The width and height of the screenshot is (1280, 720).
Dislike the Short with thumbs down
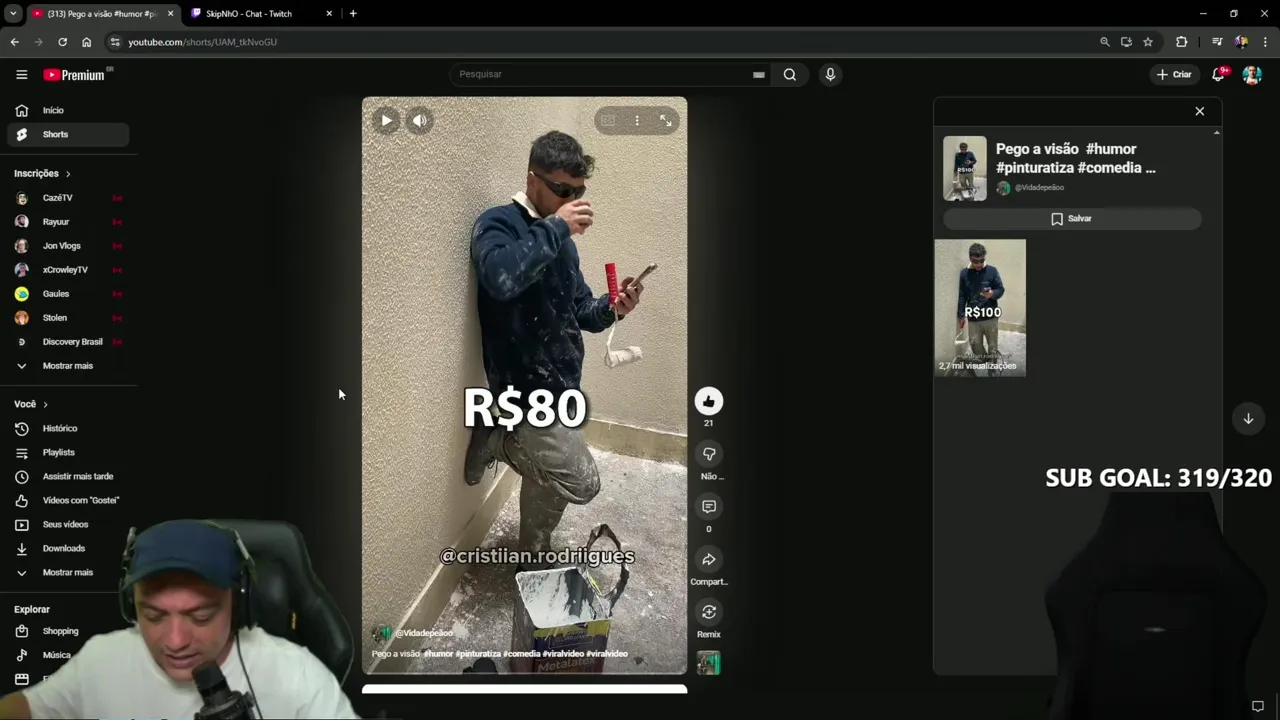click(x=708, y=454)
